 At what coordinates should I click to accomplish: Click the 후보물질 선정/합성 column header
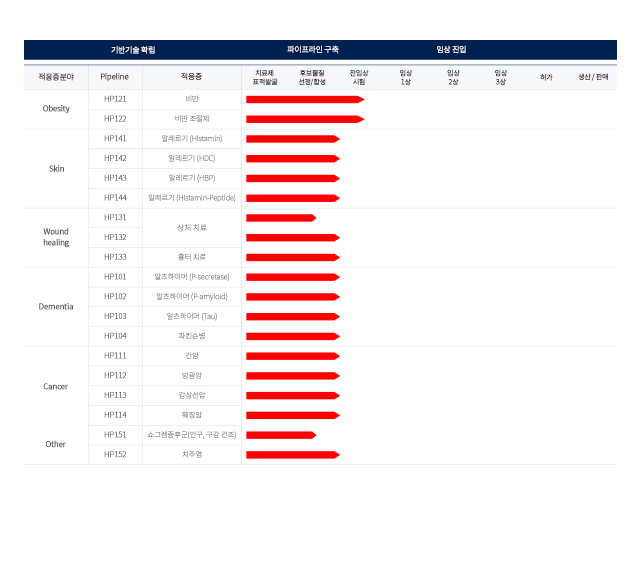tap(312, 77)
